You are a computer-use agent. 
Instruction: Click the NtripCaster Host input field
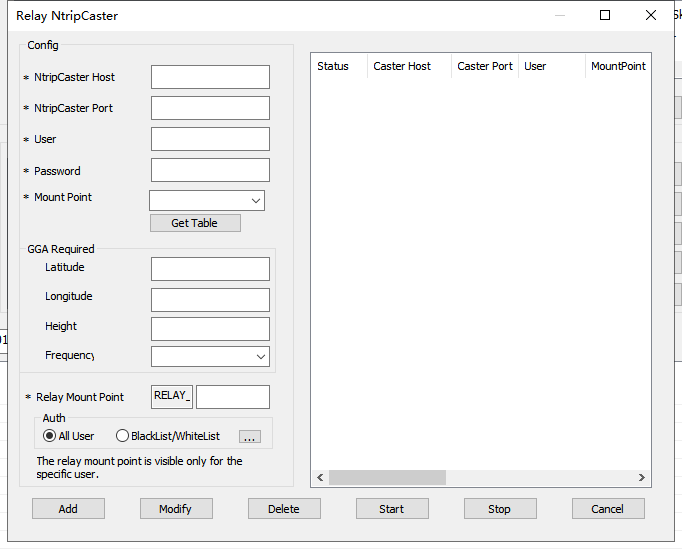211,77
